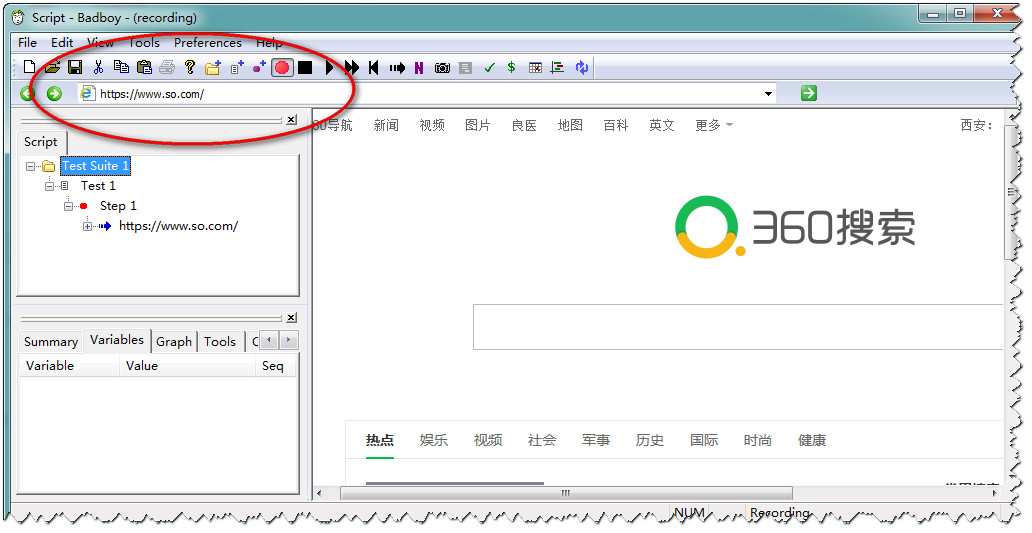Switch to the Variables tab

116,340
